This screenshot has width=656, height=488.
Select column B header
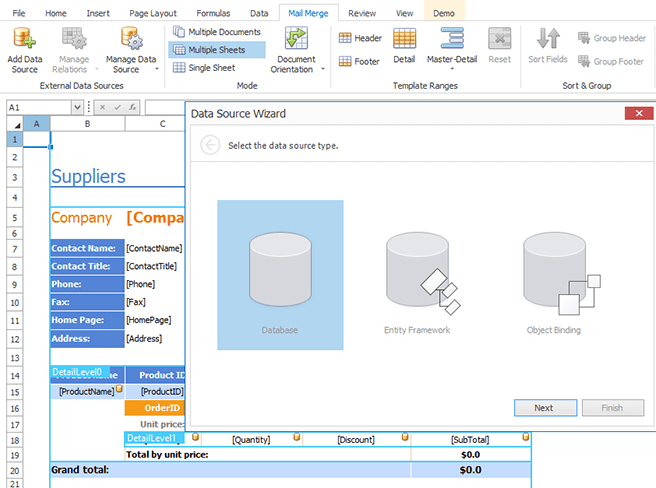coord(87,124)
